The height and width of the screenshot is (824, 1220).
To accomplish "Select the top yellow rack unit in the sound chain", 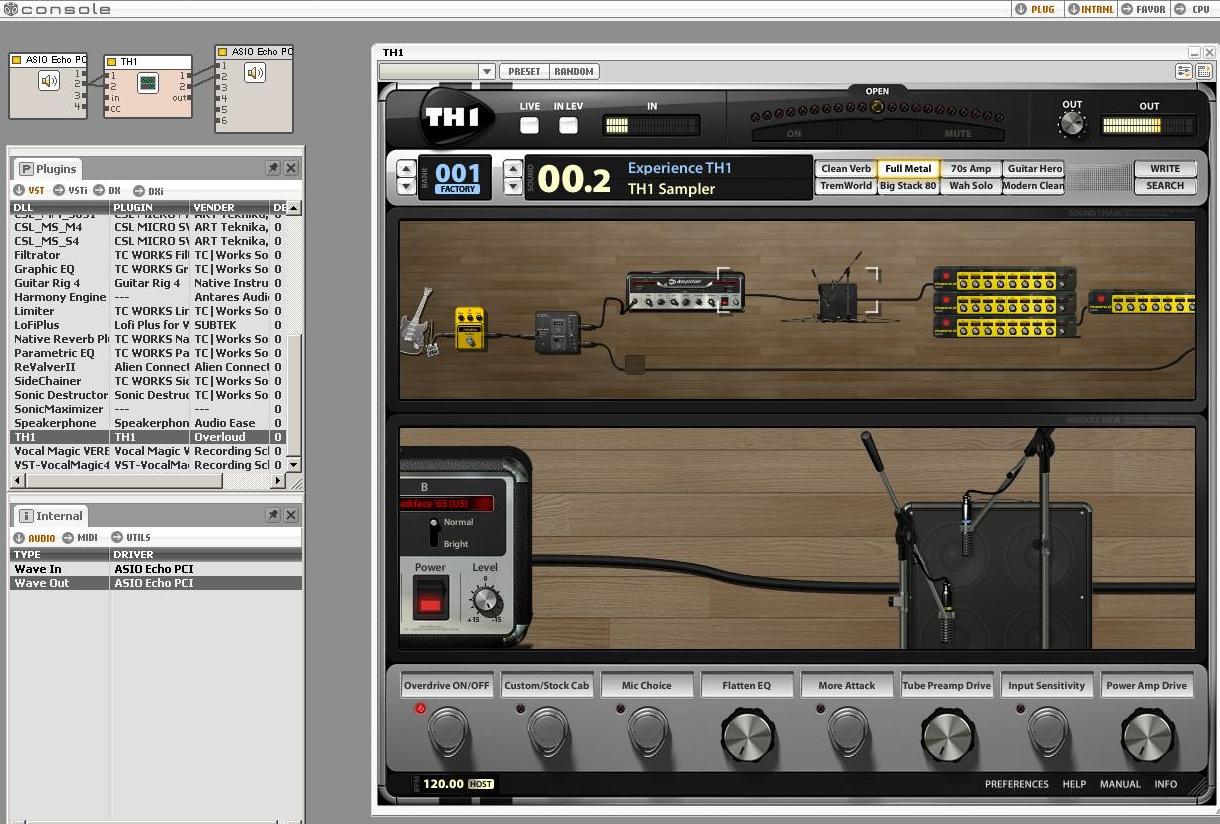I will (1005, 278).
